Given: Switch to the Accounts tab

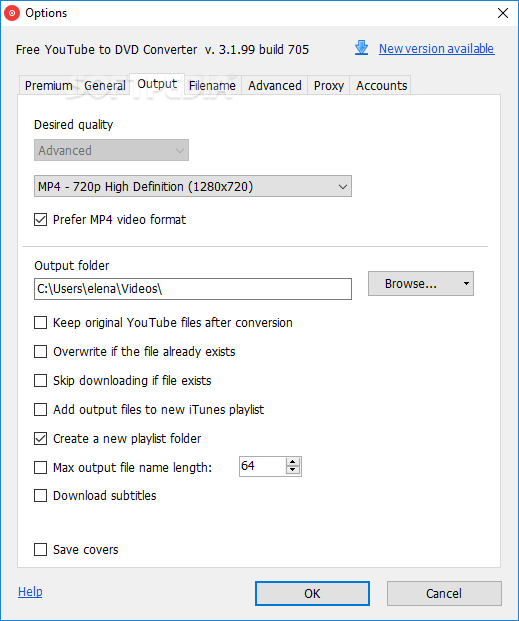Looking at the screenshot, I should click(382, 86).
